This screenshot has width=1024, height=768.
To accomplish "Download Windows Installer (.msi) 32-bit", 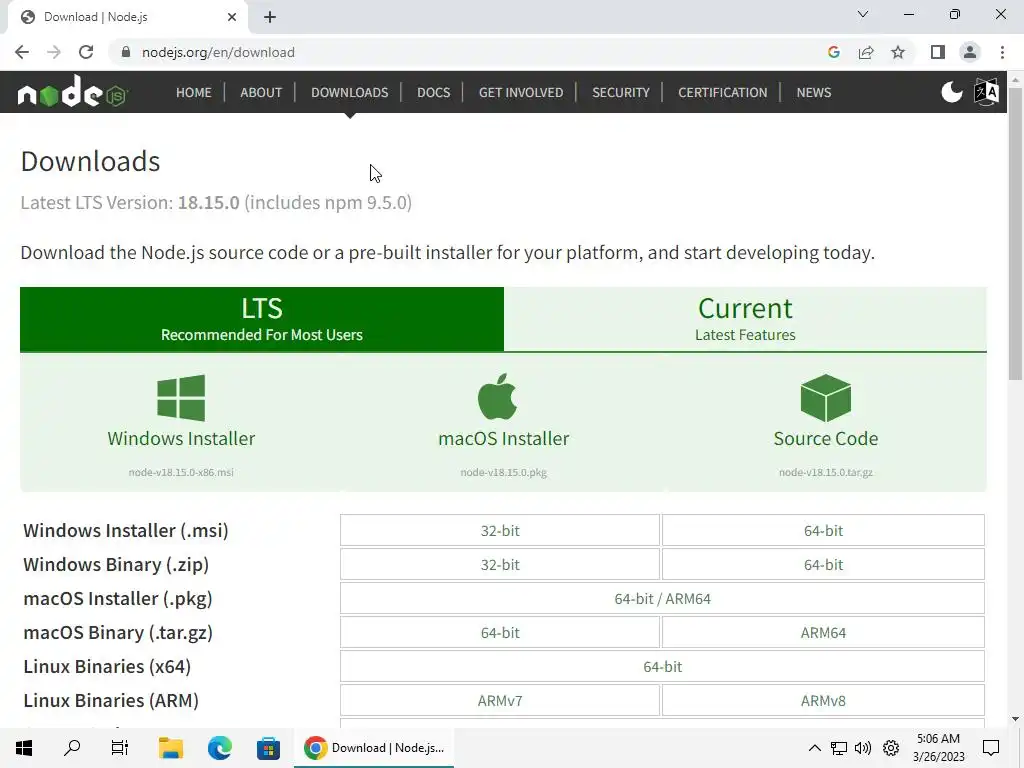I will click(x=500, y=530).
